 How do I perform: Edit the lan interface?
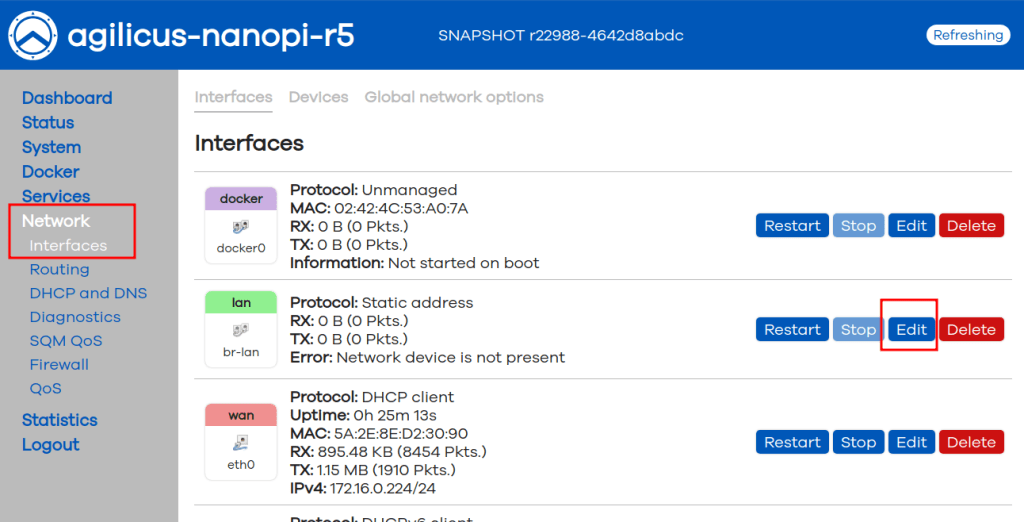click(x=911, y=330)
